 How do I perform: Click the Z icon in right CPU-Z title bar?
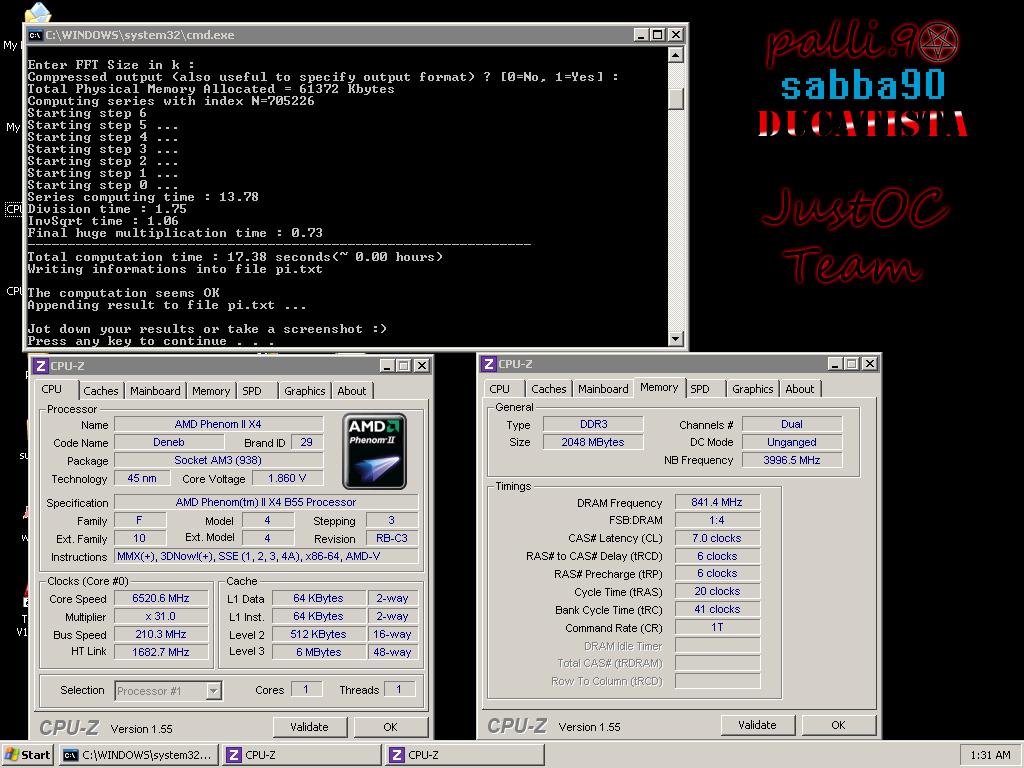(488, 364)
